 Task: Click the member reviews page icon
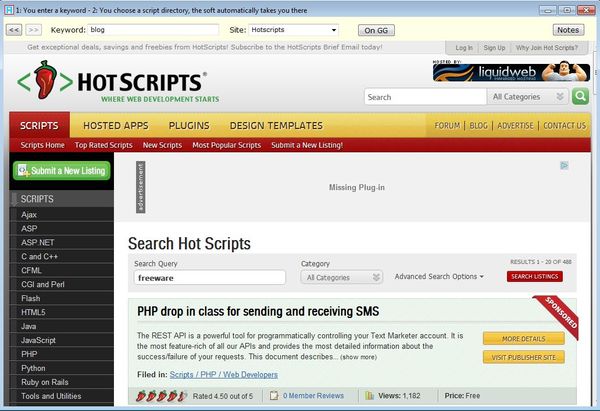coord(274,396)
